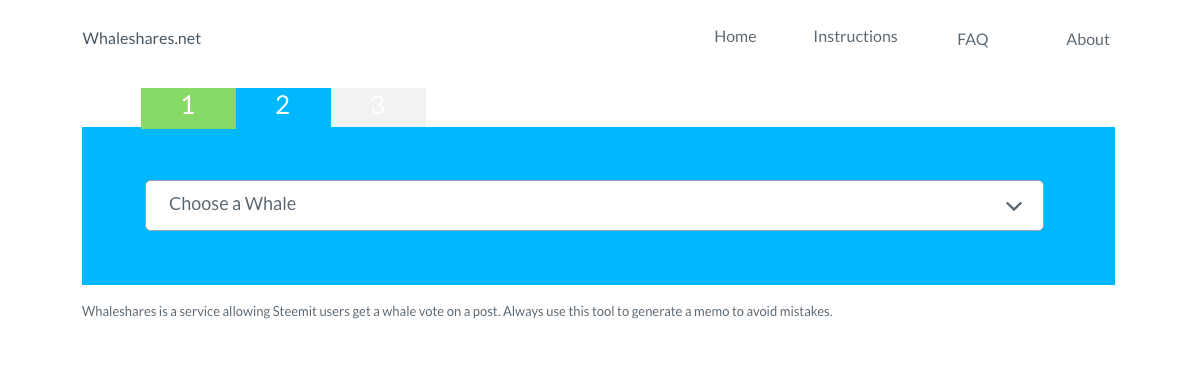Expand whale list via down arrow
The width and height of the screenshot is (1199, 387).
pos(1014,206)
